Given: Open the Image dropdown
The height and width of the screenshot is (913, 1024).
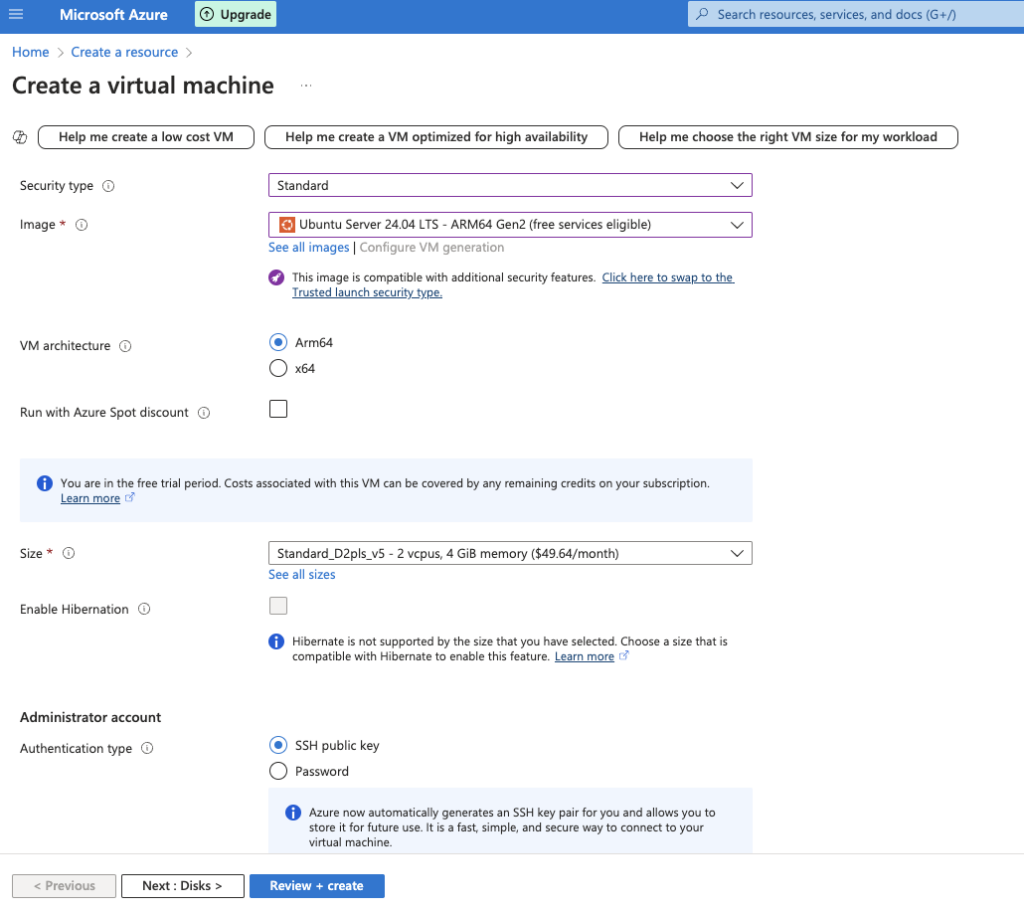Looking at the screenshot, I should [x=510, y=225].
